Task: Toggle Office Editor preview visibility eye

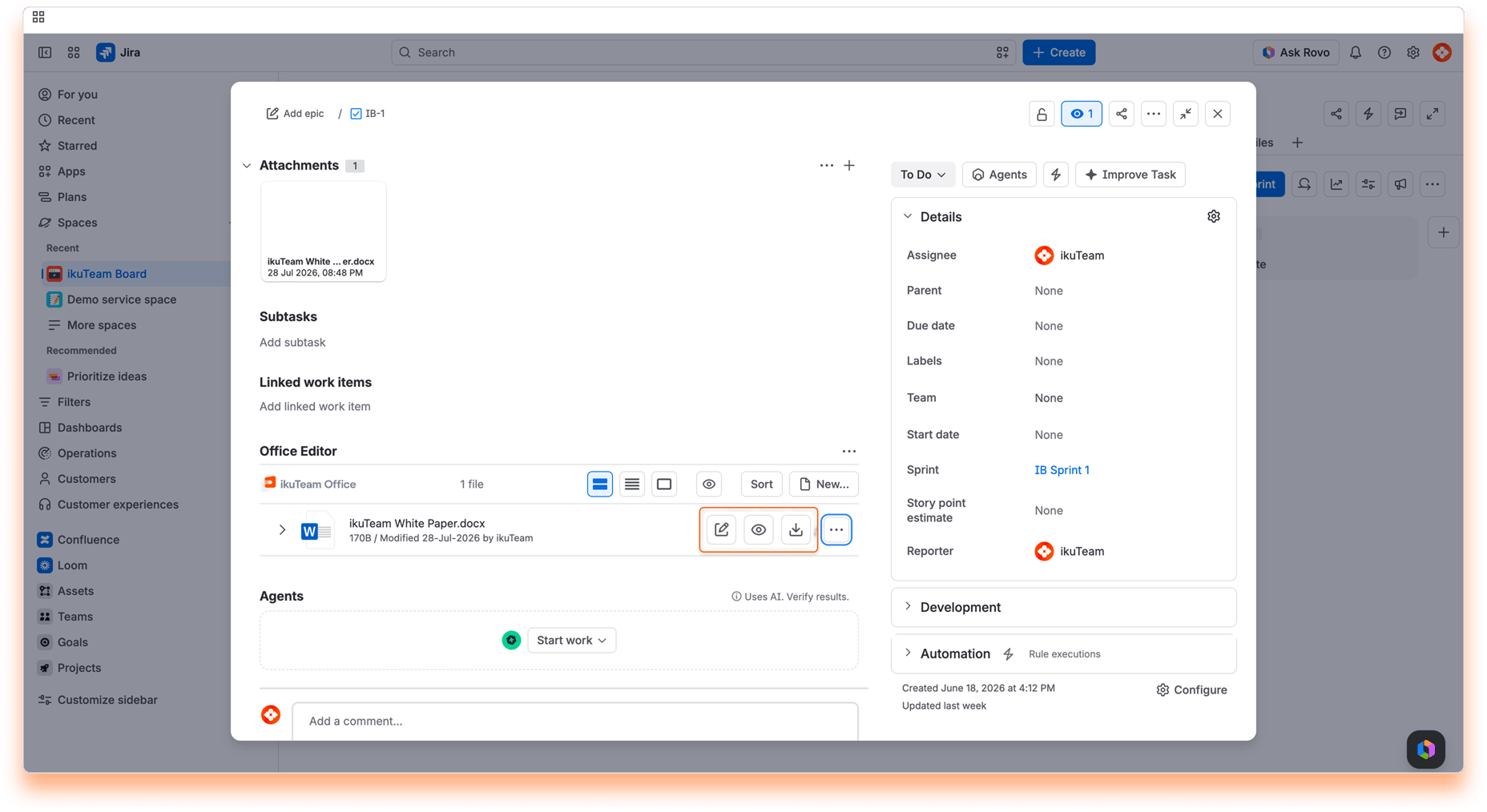Action: click(x=708, y=484)
